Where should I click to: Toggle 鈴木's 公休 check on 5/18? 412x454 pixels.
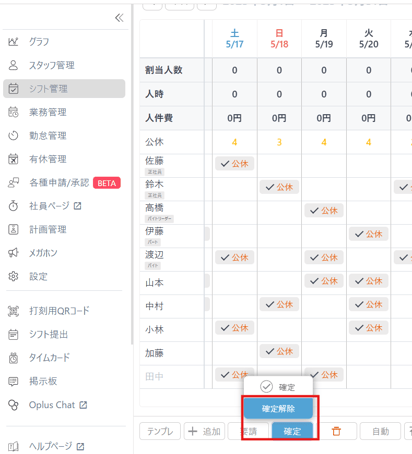click(279, 187)
